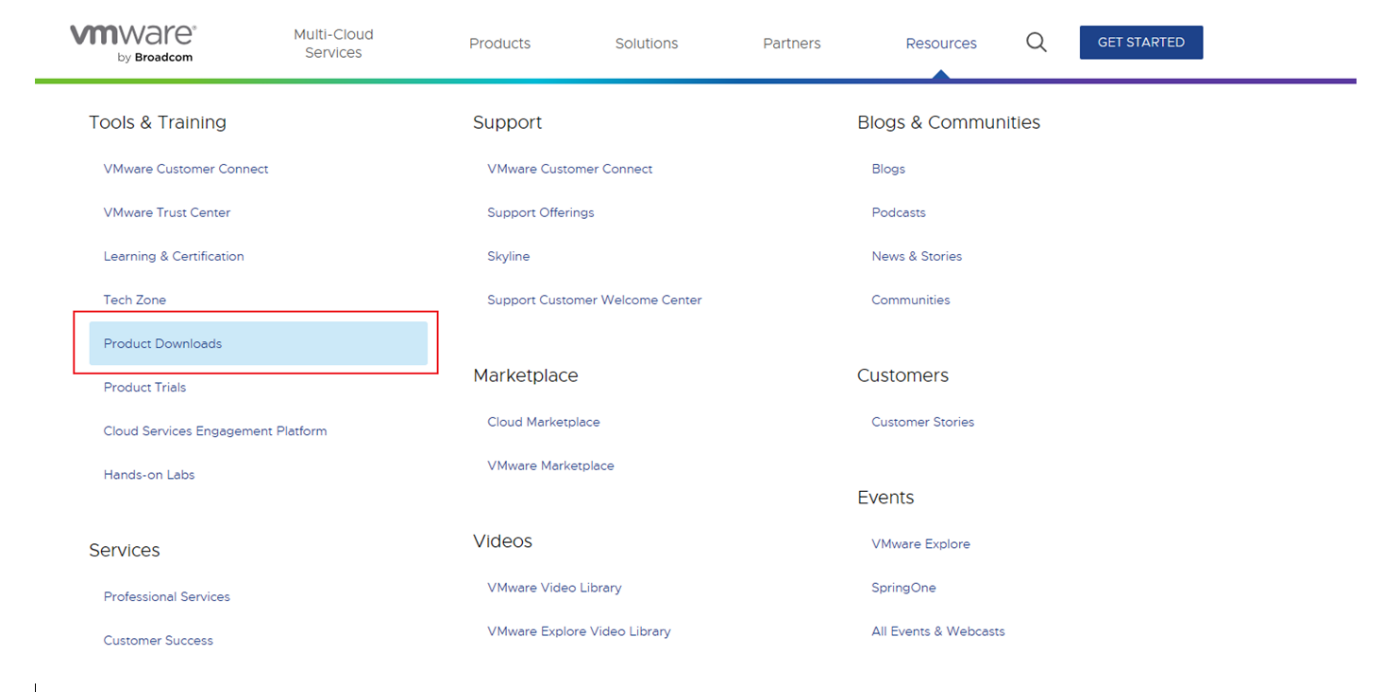Screen dimensions: 1382x692
Task: Collapse the Resources menu
Action: tap(941, 43)
